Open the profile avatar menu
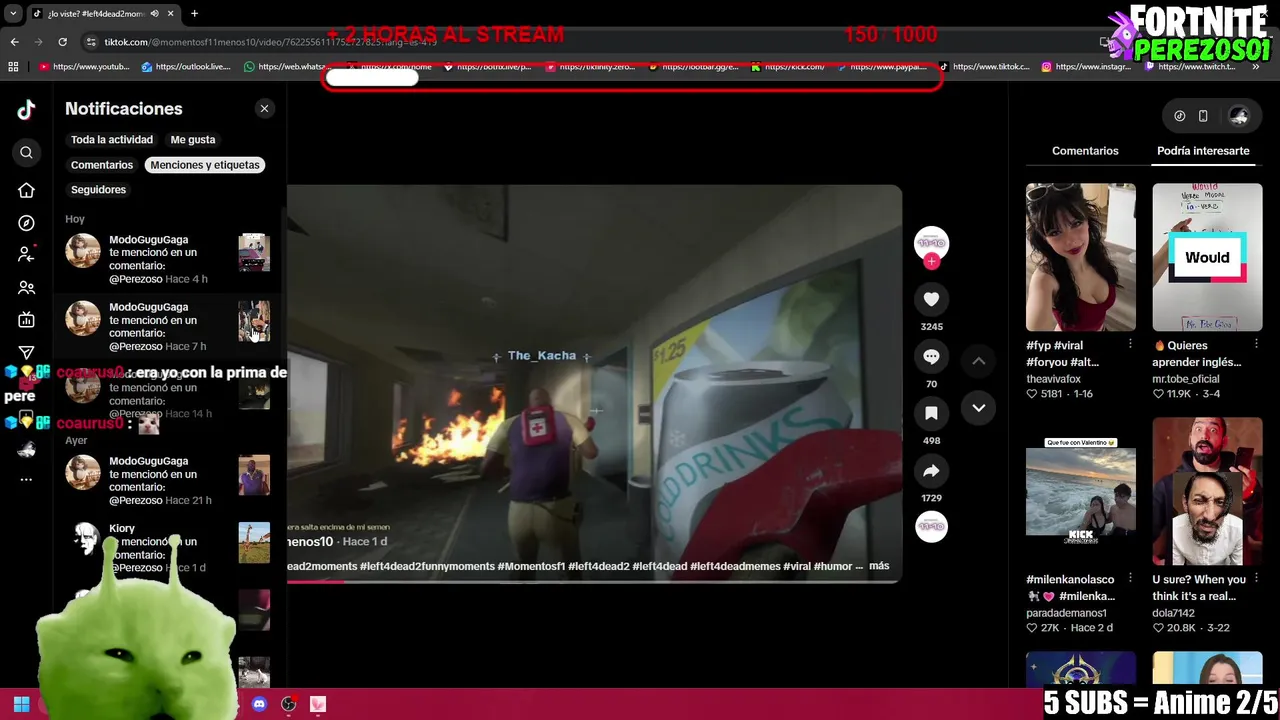Image resolution: width=1280 pixels, height=720 pixels. point(1239,116)
